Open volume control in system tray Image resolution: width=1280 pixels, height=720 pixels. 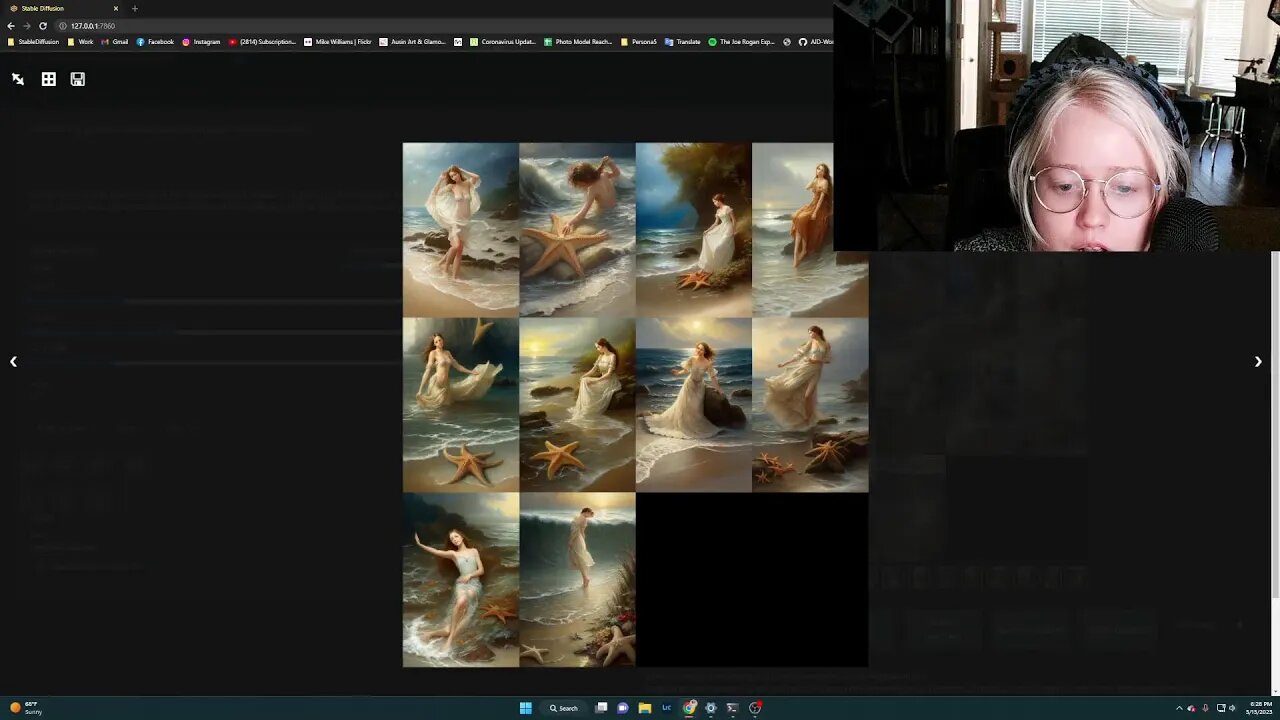click(1232, 708)
